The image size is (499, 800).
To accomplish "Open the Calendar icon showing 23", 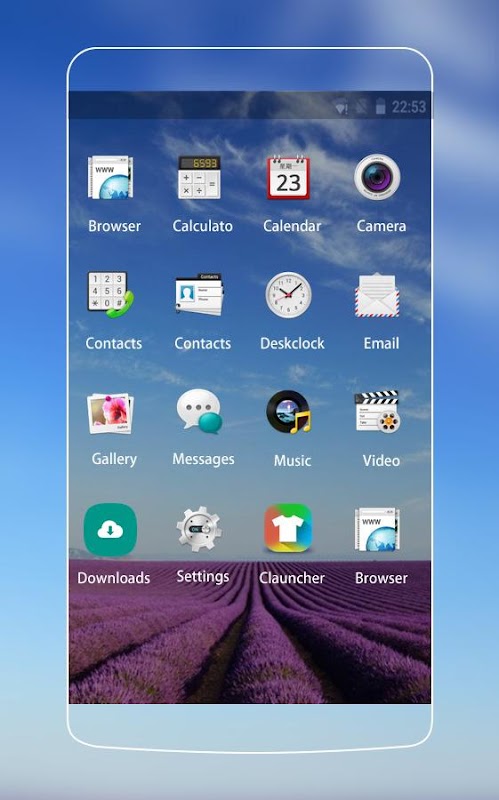I will click(x=288, y=178).
